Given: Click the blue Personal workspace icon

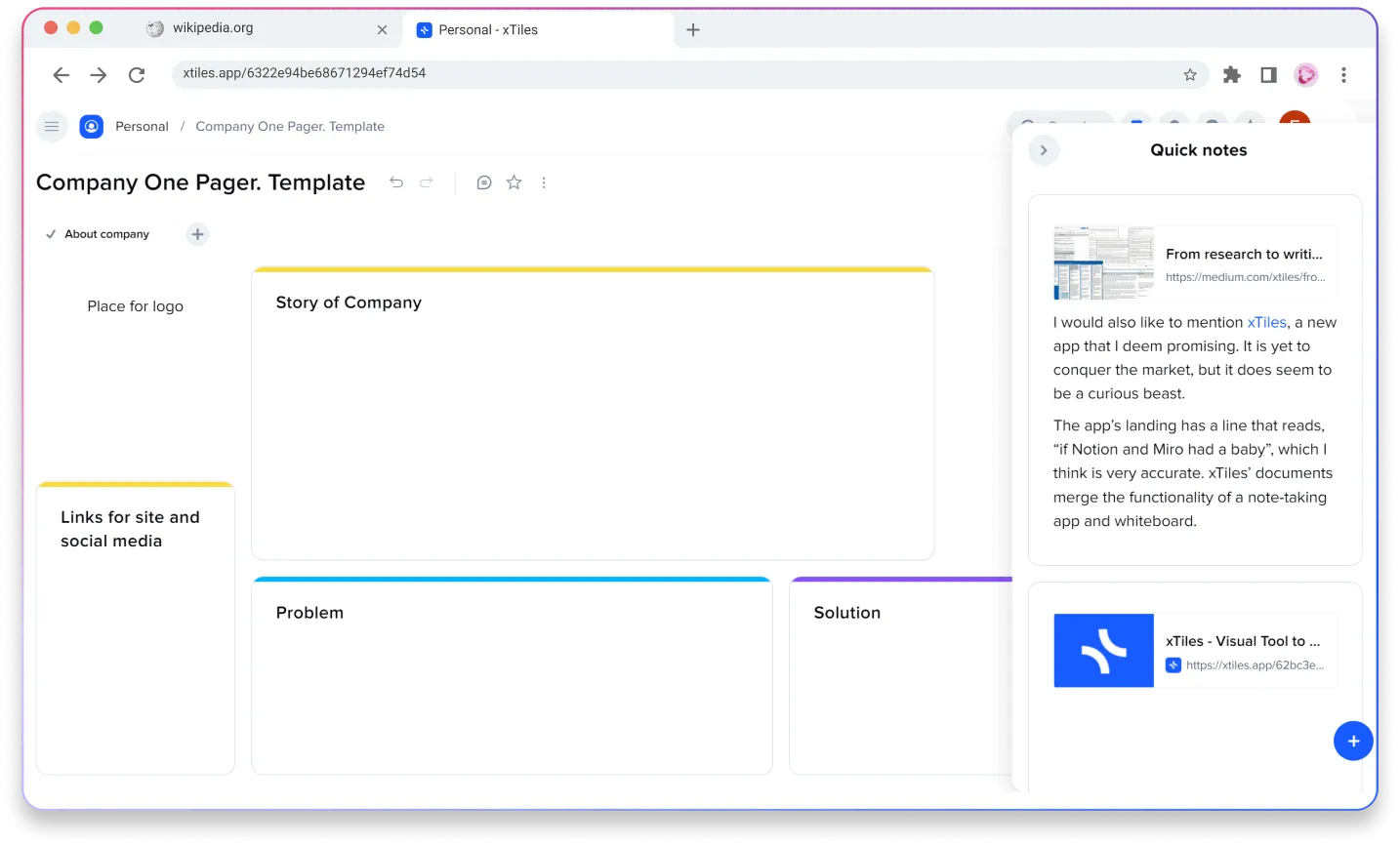Looking at the screenshot, I should [x=92, y=127].
